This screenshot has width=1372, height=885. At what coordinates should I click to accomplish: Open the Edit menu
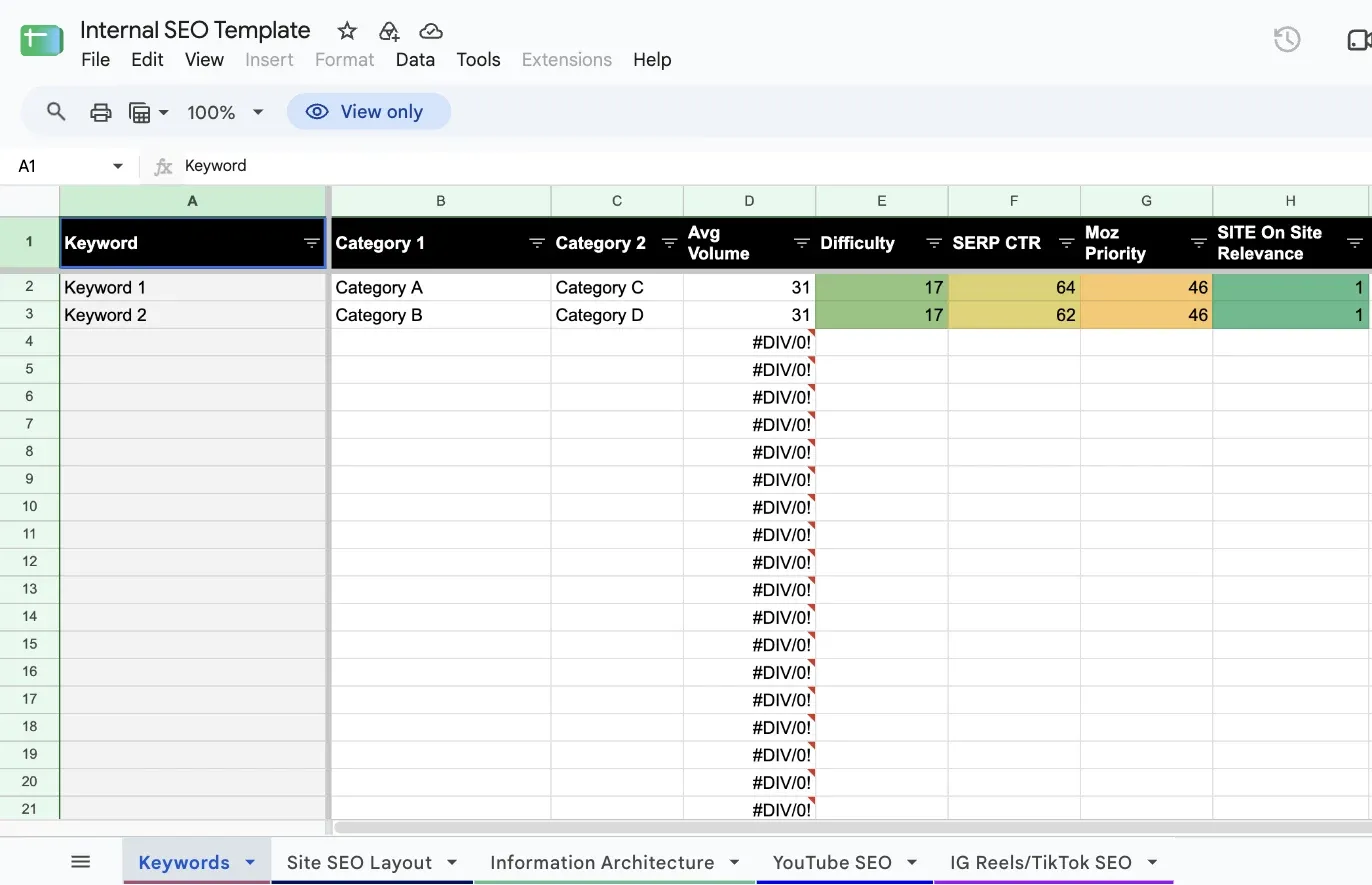pyautogui.click(x=147, y=60)
